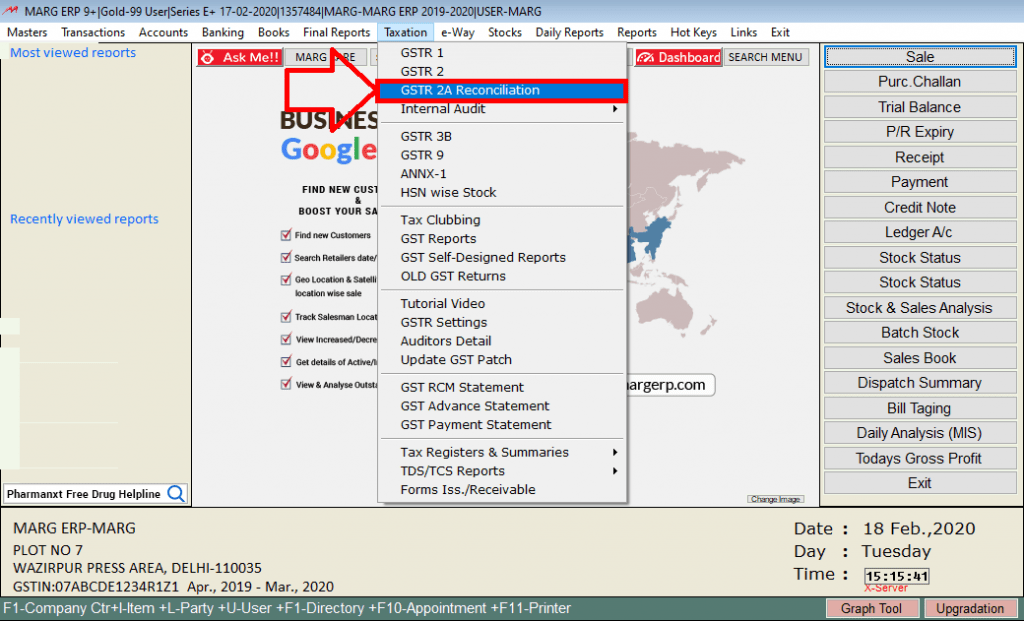Open GST Advance Statement entry

click(x=502, y=406)
